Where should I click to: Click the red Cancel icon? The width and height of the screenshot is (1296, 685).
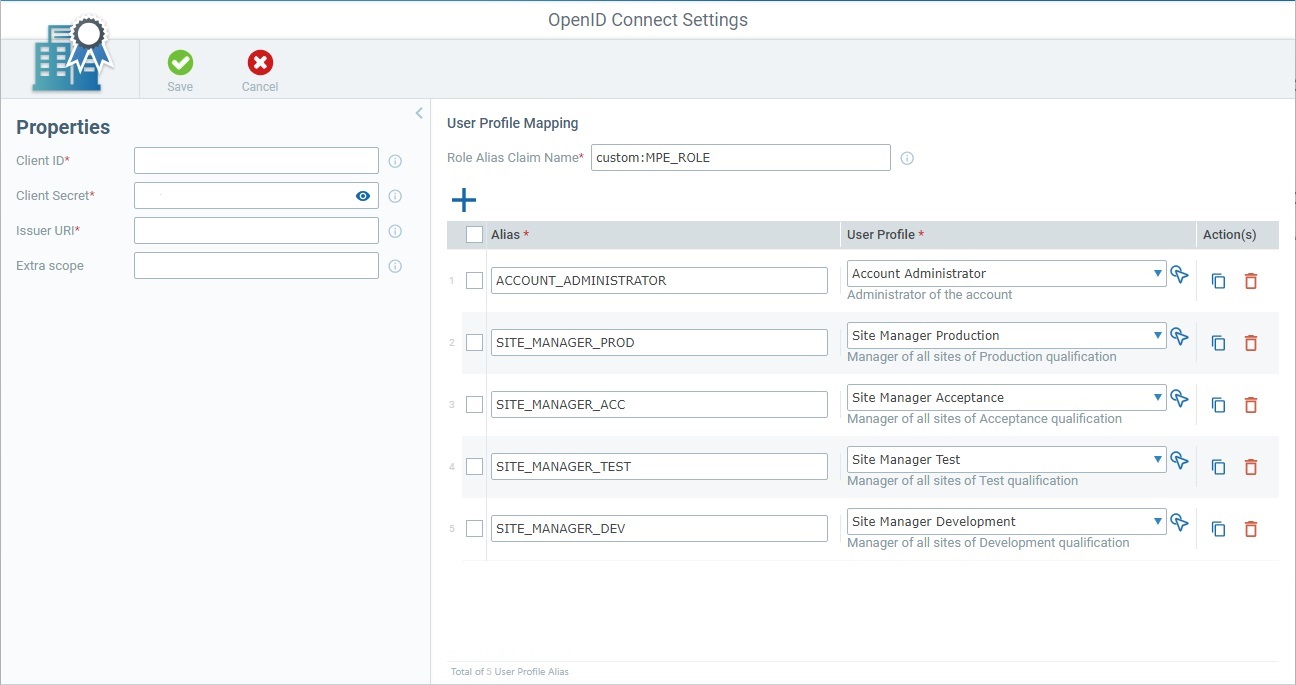(260, 63)
